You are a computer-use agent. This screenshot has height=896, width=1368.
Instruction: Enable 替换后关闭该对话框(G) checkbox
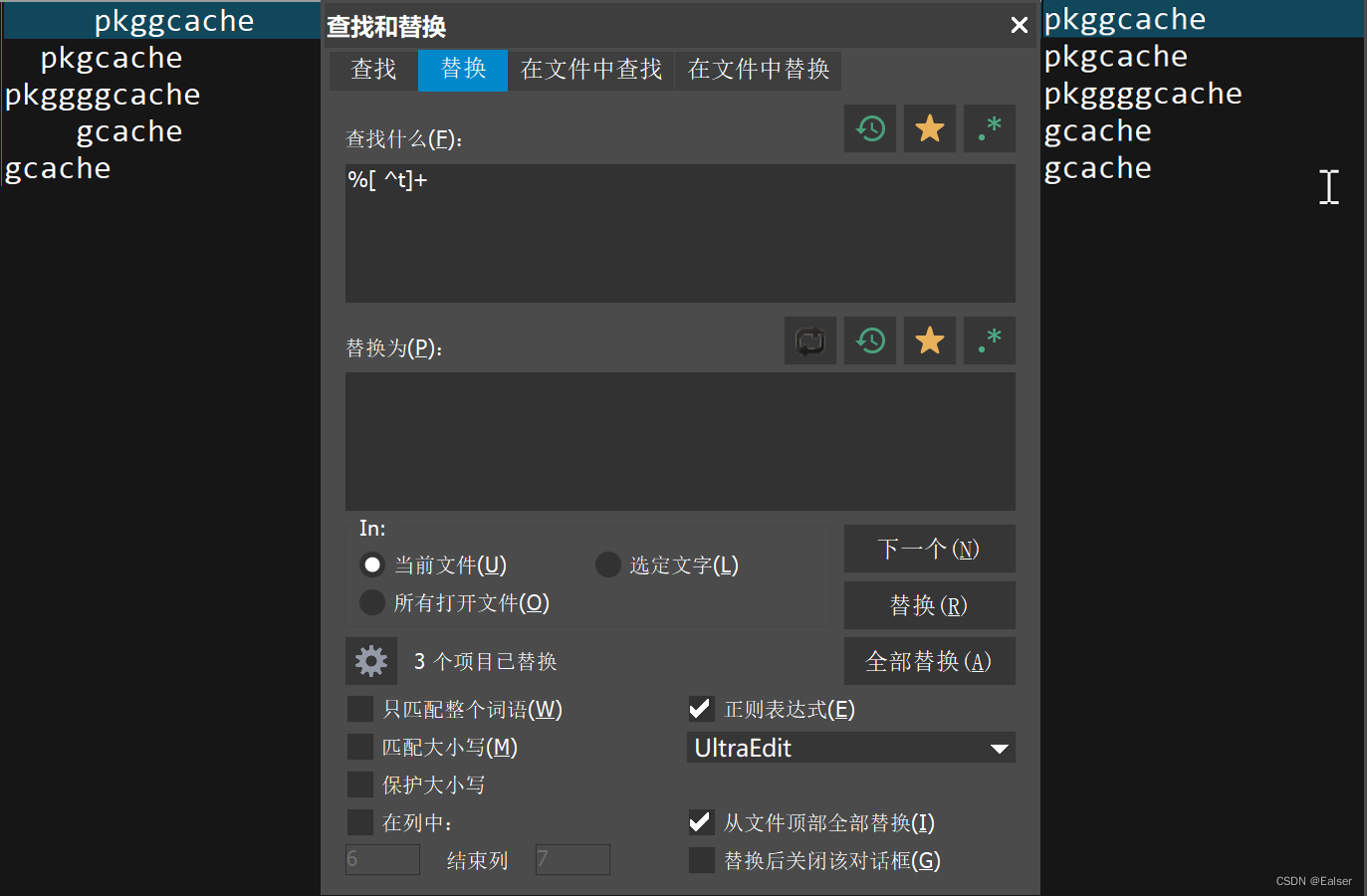701,860
